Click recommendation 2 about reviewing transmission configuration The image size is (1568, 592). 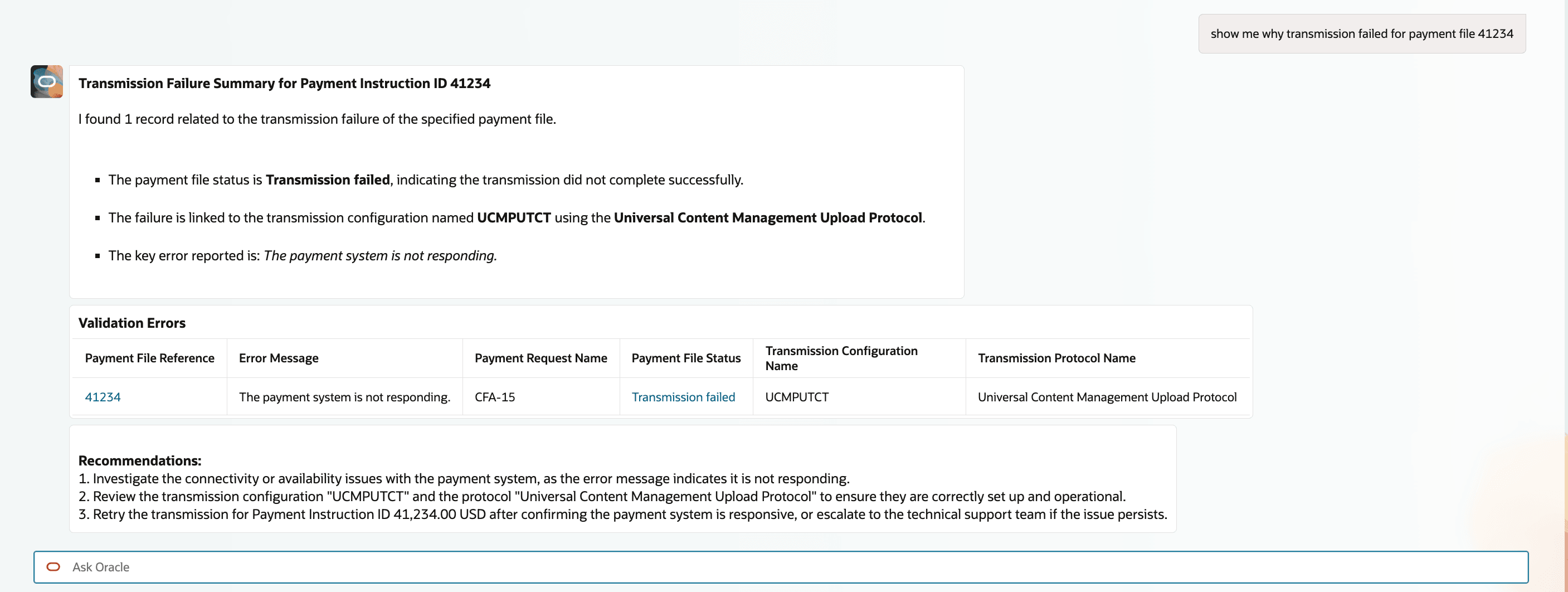click(x=602, y=496)
